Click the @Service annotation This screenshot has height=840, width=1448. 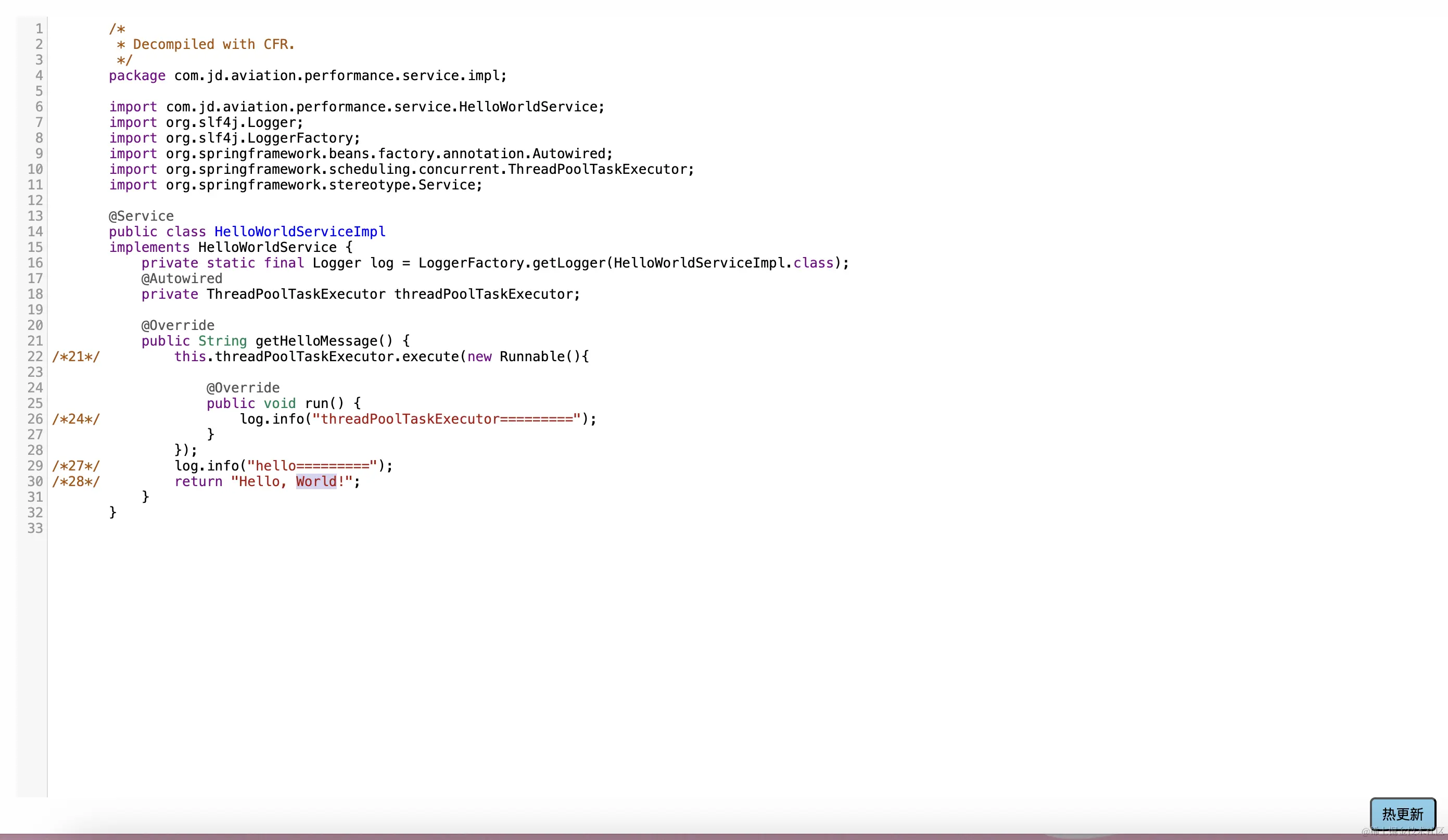click(x=142, y=216)
